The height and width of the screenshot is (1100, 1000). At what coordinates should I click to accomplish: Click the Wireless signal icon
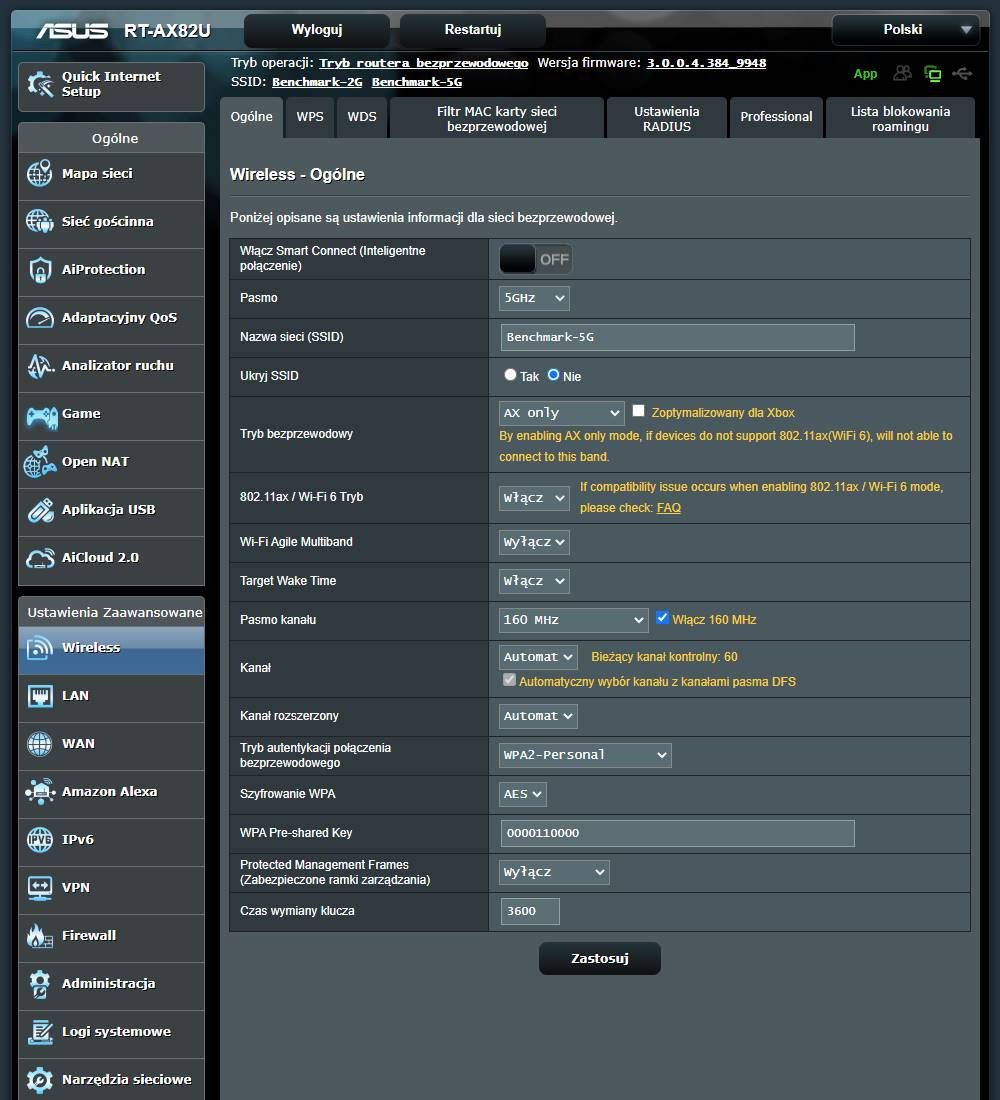point(39,648)
